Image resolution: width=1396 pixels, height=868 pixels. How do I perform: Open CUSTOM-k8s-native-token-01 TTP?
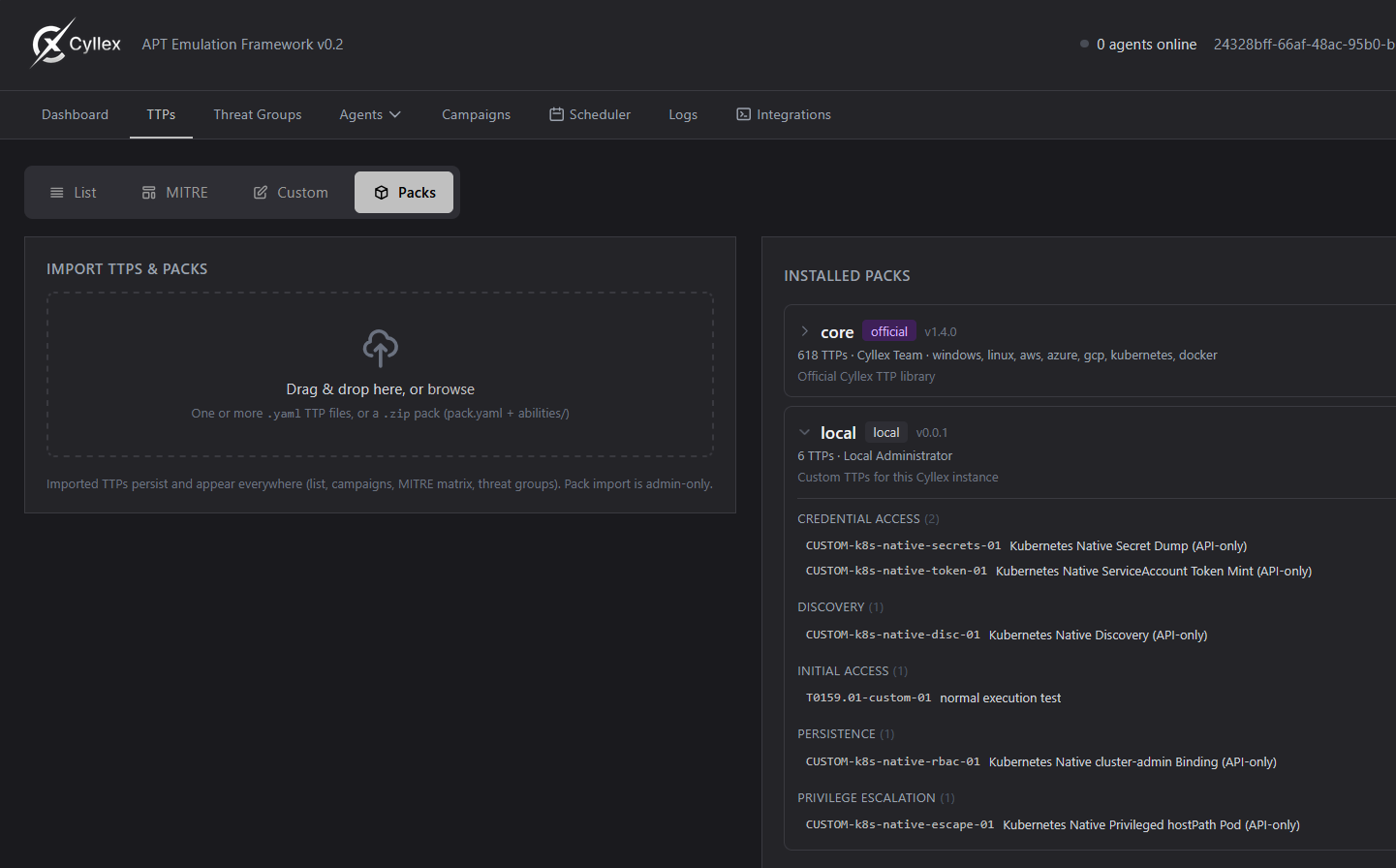1059,571
